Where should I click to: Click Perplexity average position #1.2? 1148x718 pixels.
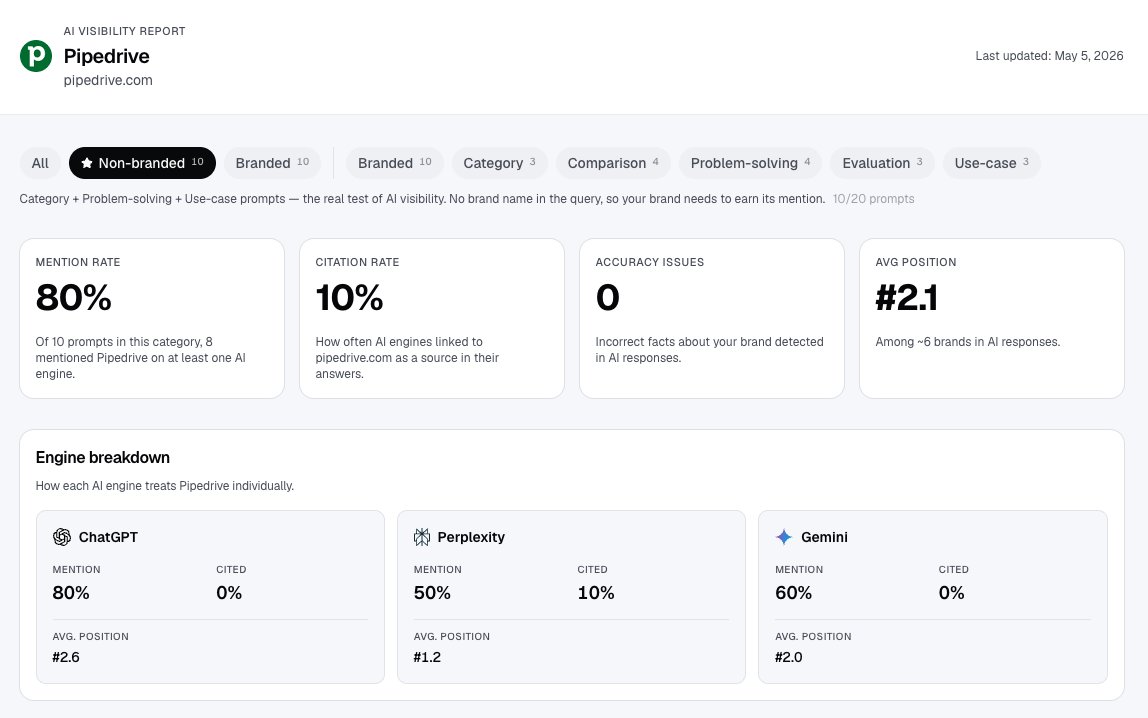(427, 657)
